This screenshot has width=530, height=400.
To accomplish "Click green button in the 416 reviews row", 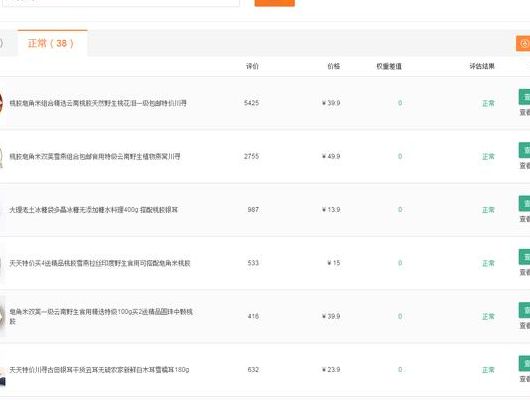I will click(525, 310).
